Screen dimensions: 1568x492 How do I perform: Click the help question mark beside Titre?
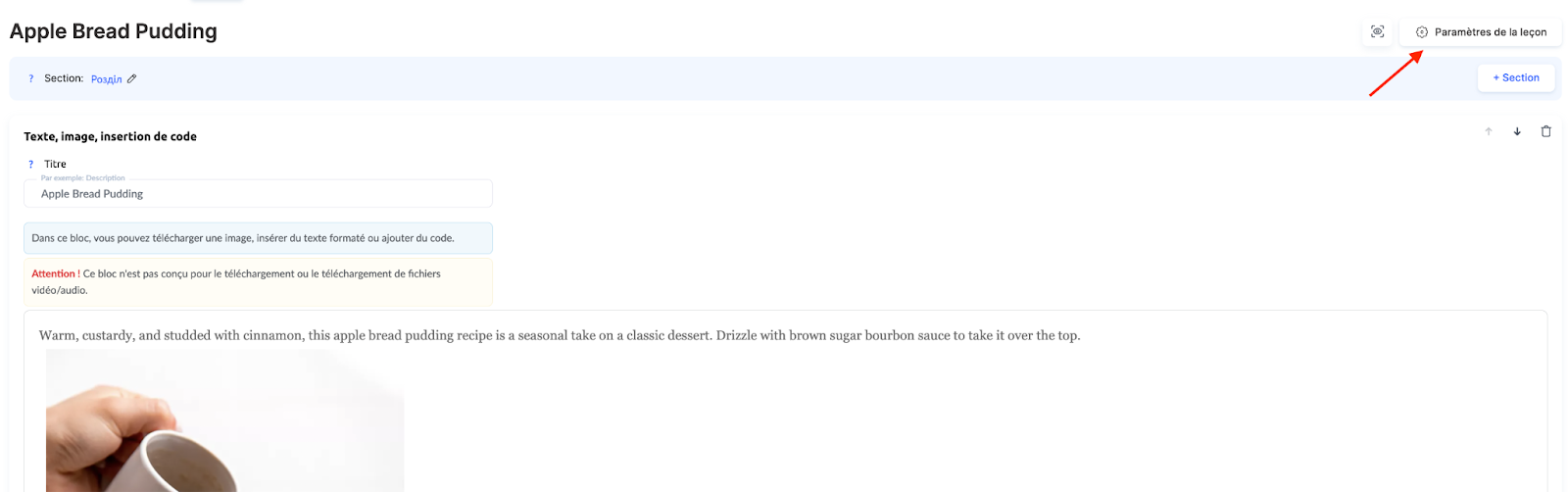(x=31, y=165)
